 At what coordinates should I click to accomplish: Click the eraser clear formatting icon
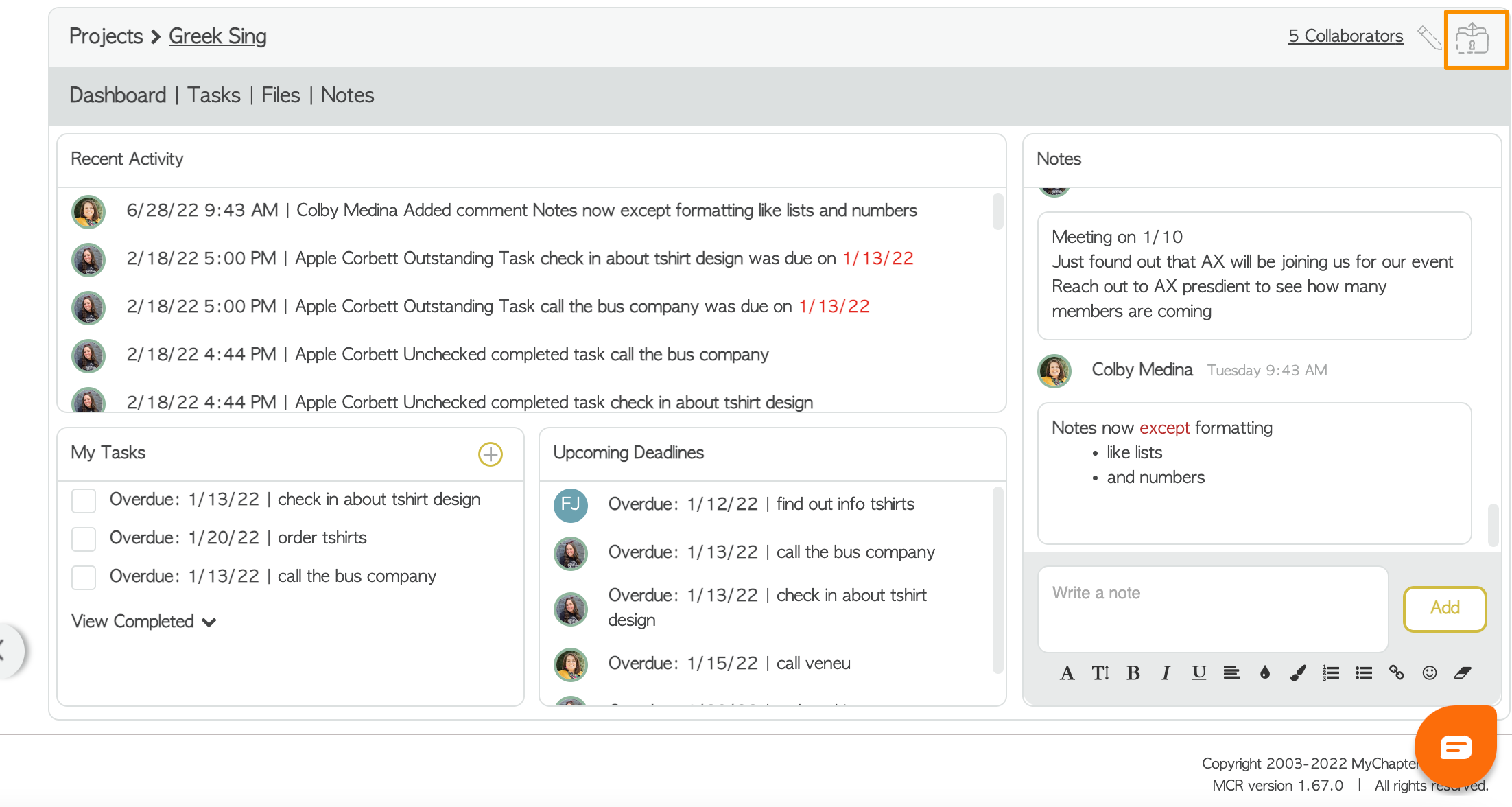click(x=1462, y=673)
